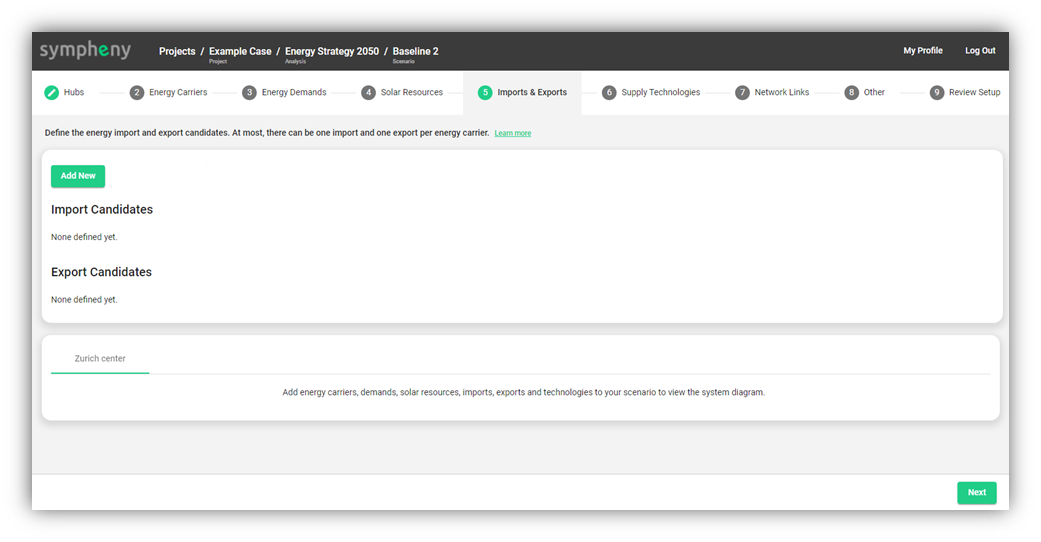Screen dimensions: 1041x542
Task: Click the step 3 number badge
Action: tap(249, 93)
